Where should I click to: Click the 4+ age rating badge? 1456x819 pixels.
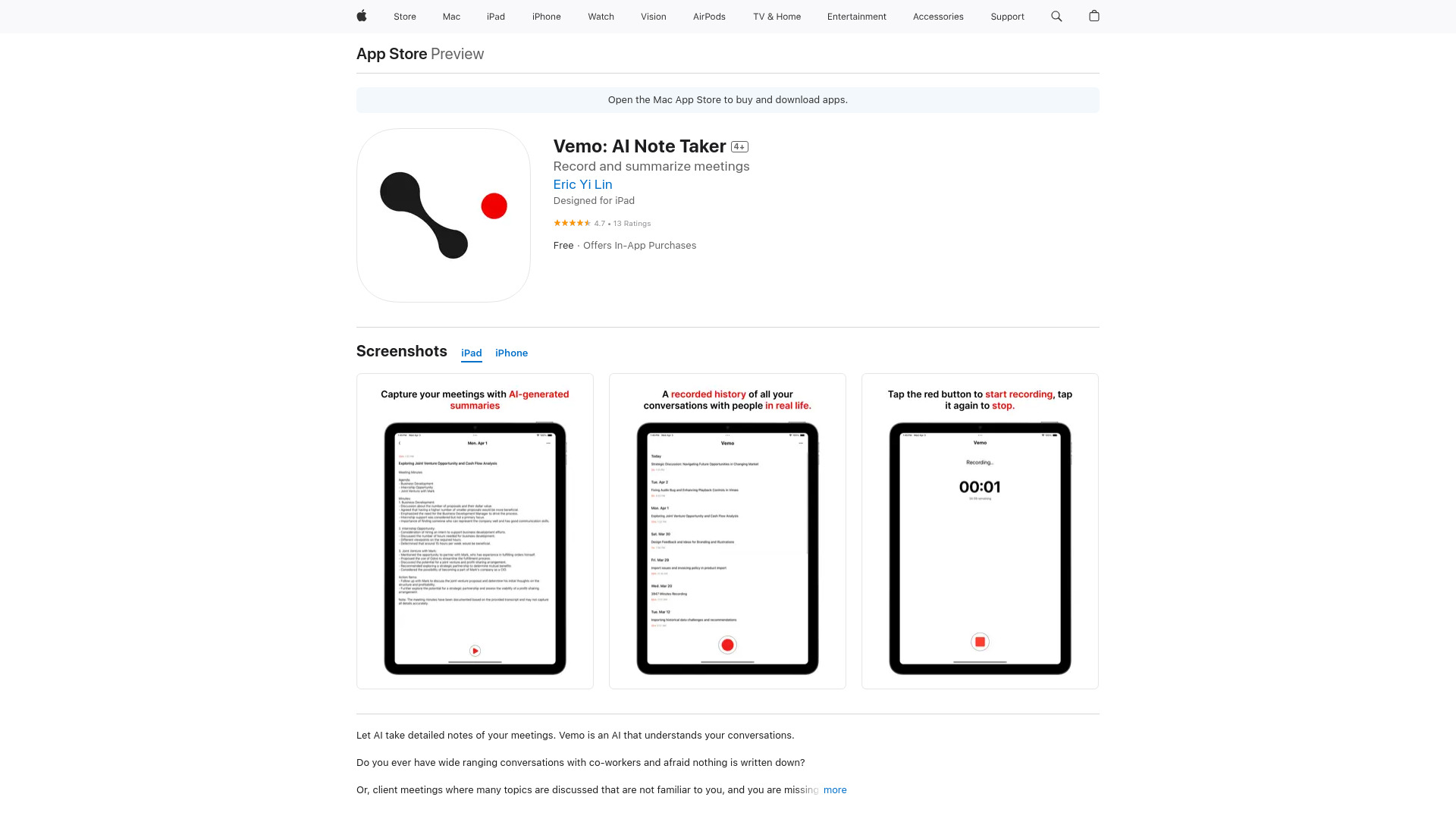coord(739,146)
